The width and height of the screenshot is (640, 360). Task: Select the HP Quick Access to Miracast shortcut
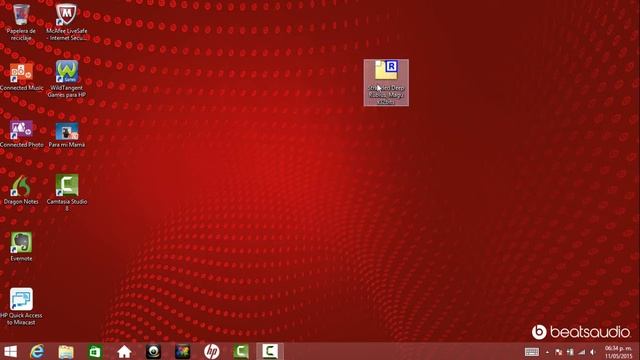coord(21,307)
